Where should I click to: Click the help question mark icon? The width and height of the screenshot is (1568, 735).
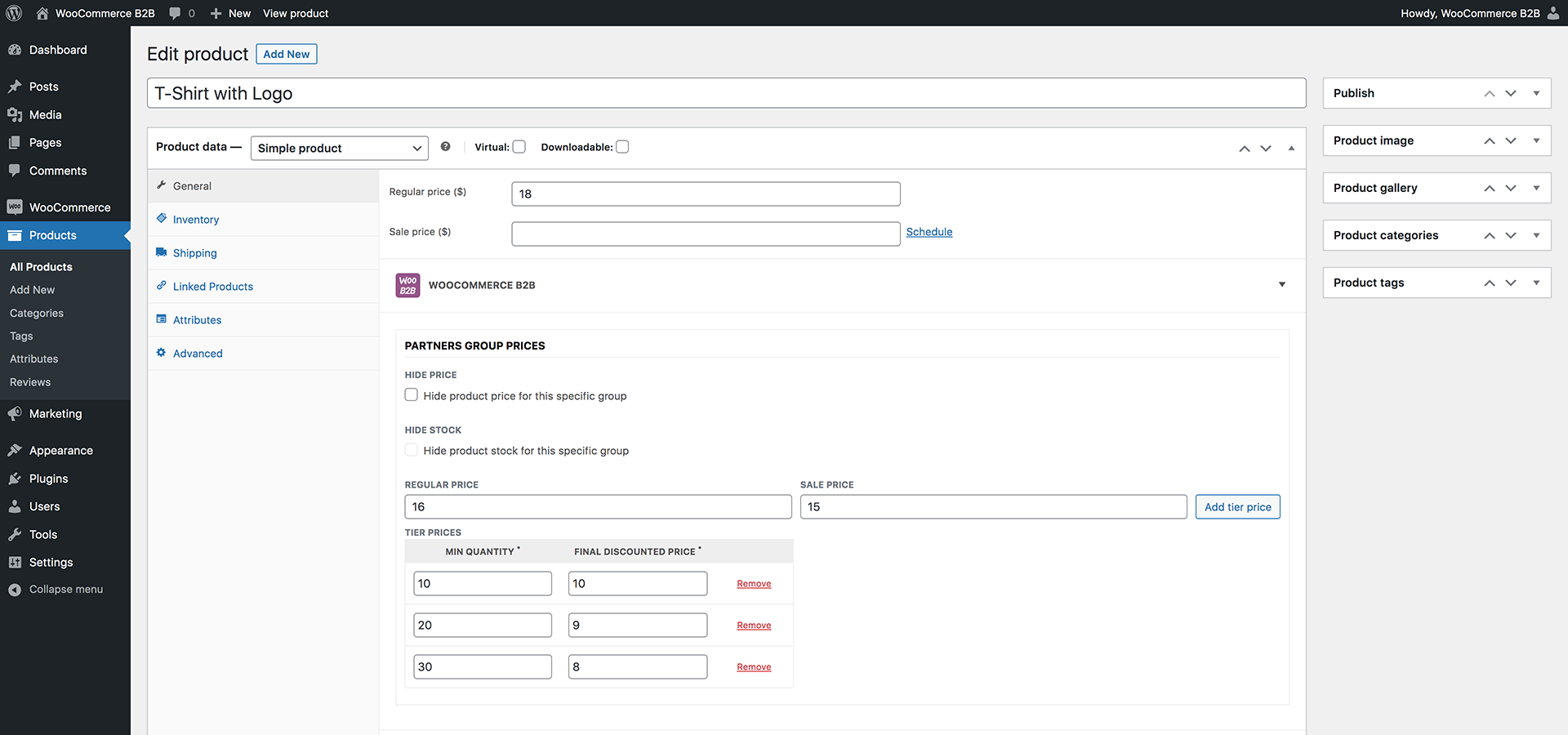[445, 147]
